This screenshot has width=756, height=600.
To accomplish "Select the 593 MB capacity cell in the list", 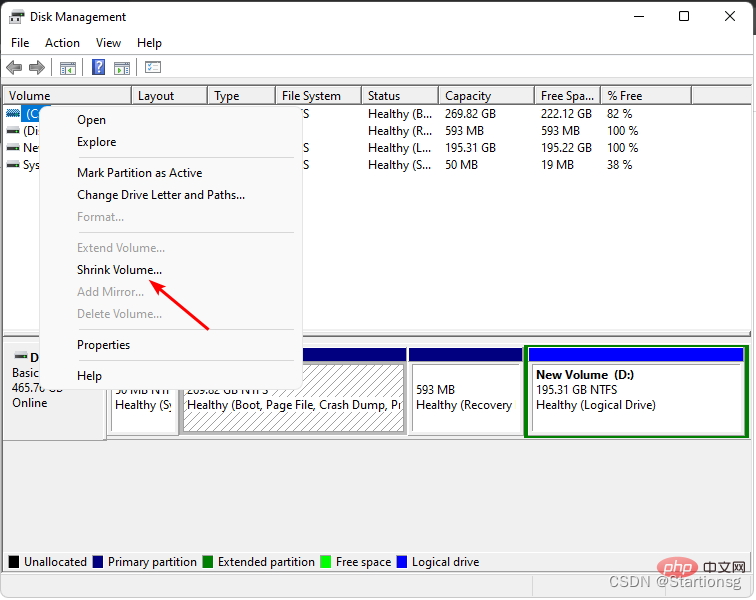I will [464, 131].
